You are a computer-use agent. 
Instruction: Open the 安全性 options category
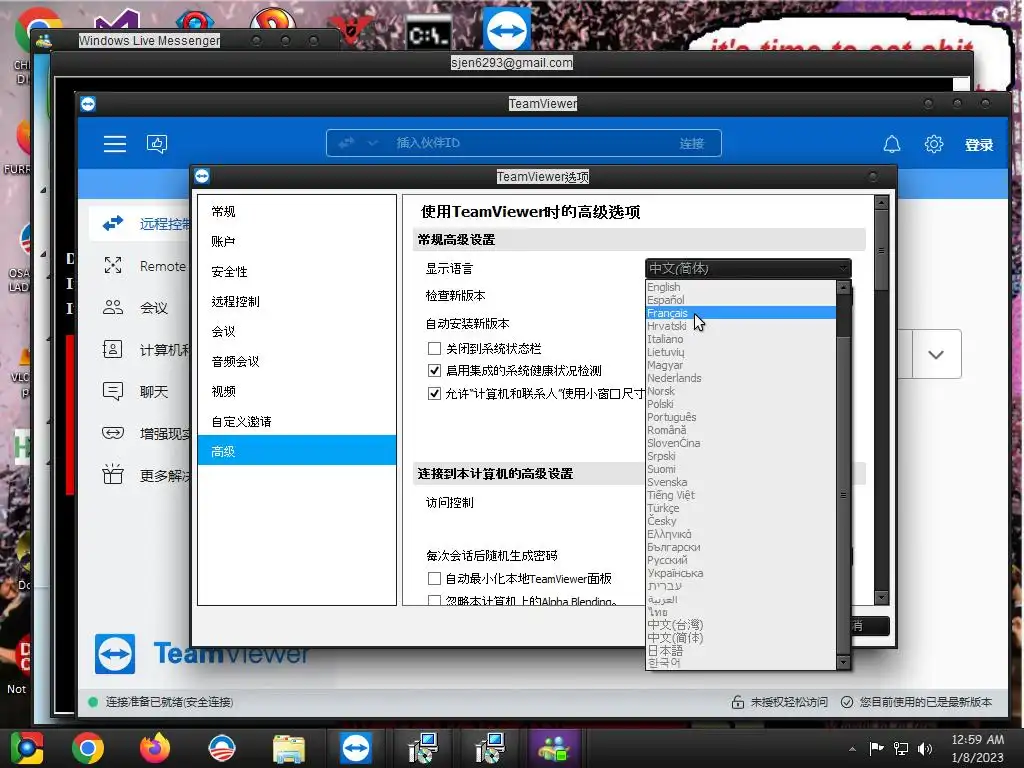click(296, 272)
